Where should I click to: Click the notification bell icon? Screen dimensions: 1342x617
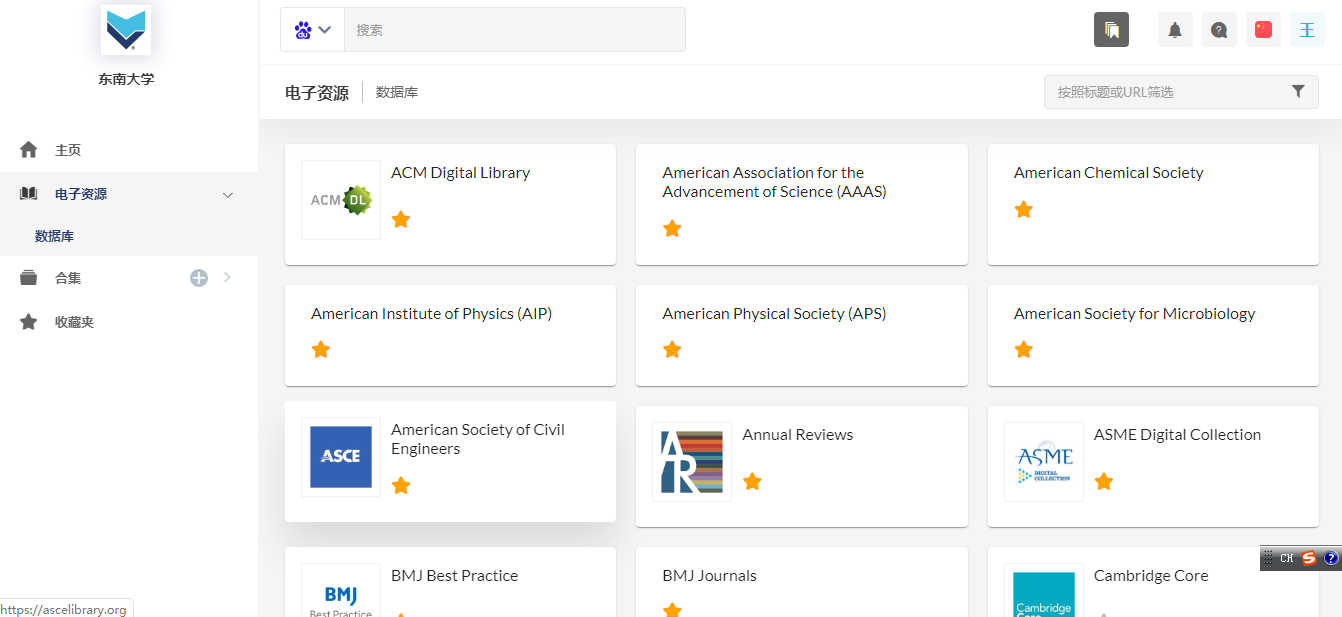[x=1175, y=30]
